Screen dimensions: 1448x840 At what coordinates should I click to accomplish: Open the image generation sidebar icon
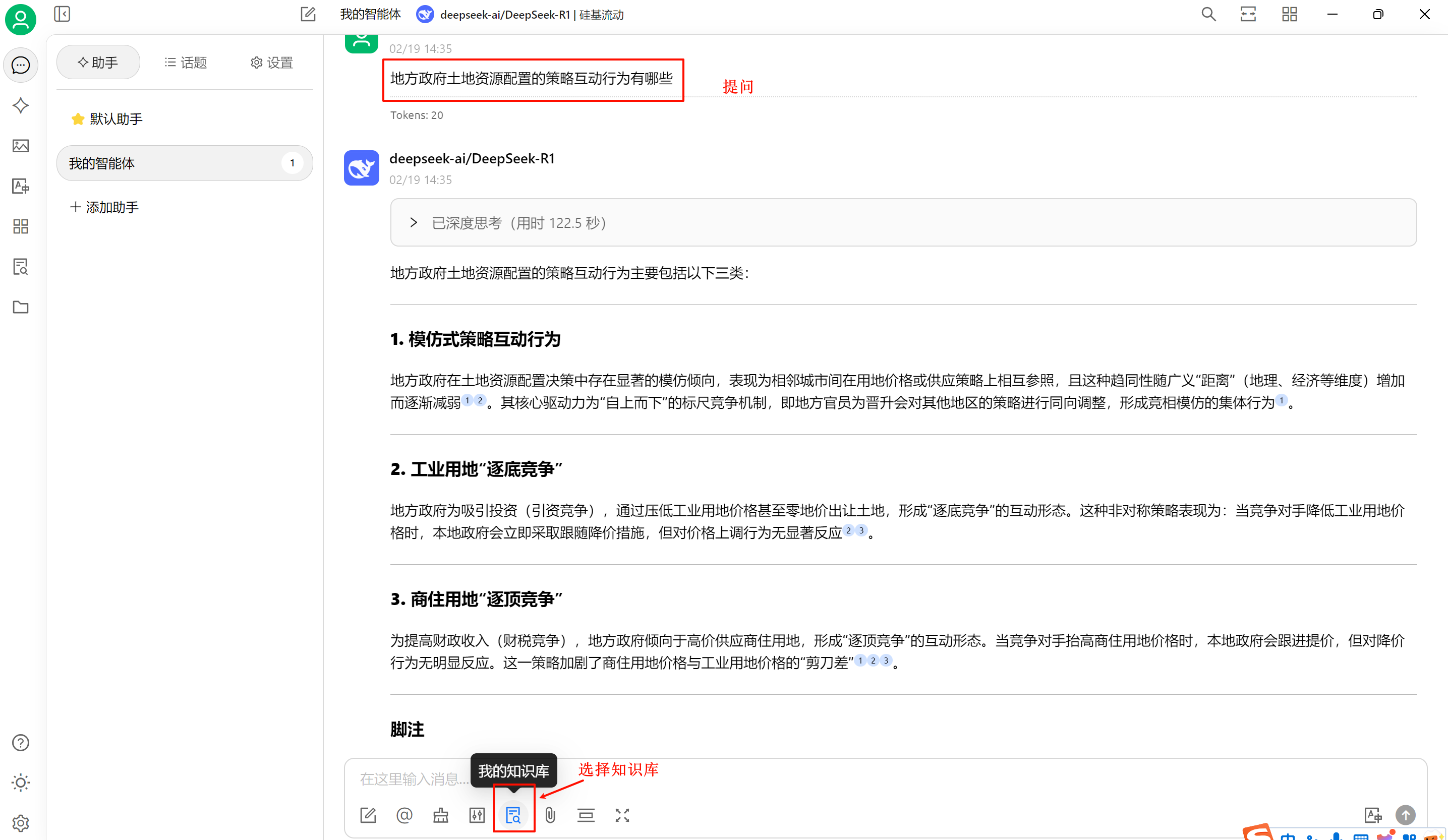pos(21,145)
